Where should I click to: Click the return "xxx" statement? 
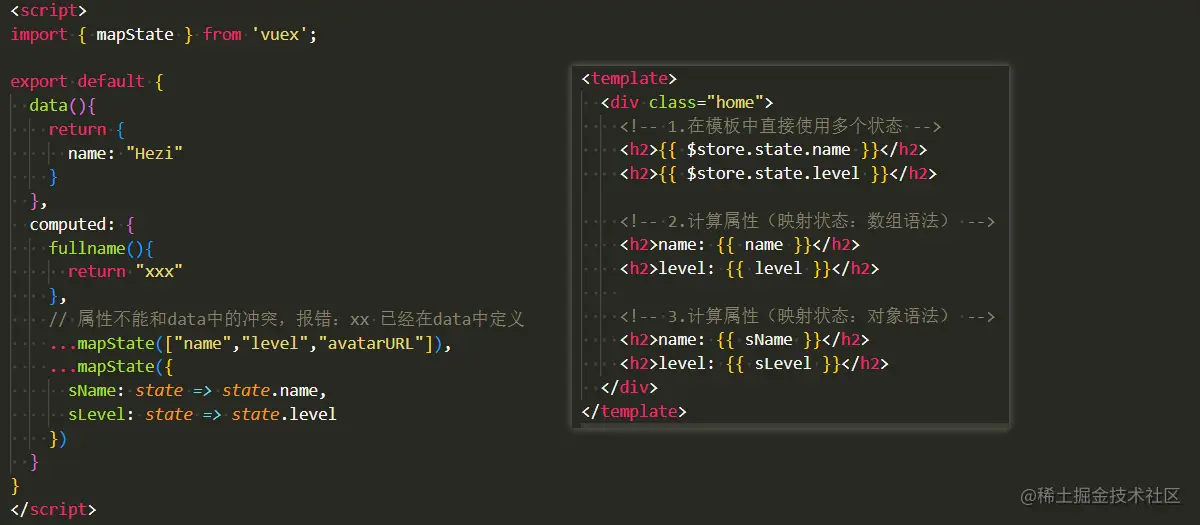pyautogui.click(x=126, y=271)
